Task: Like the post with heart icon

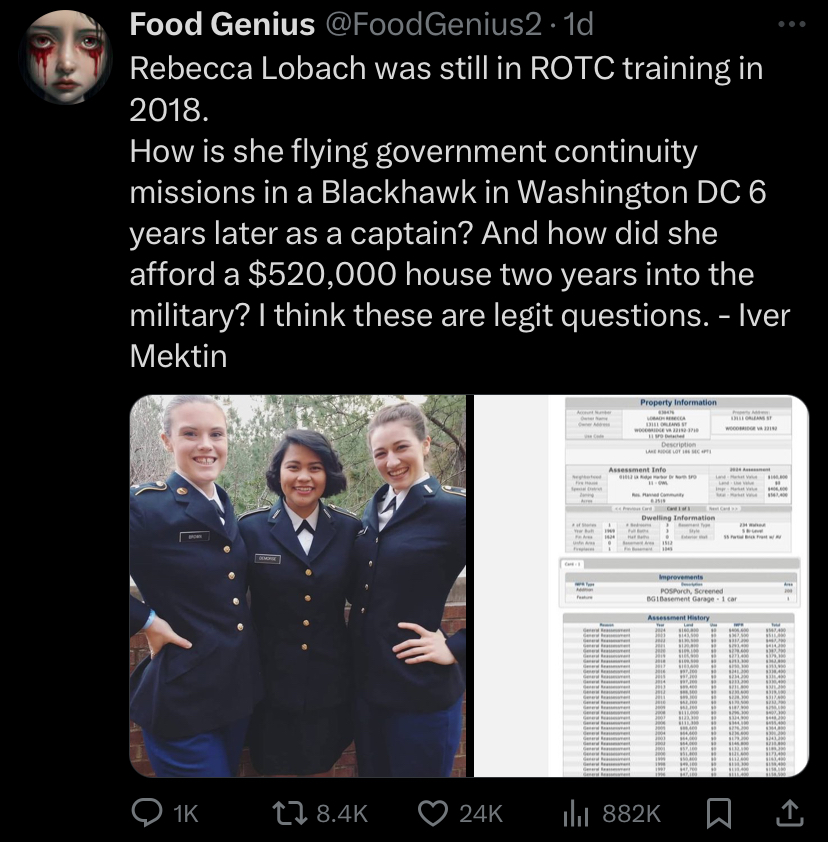Action: pos(433,813)
